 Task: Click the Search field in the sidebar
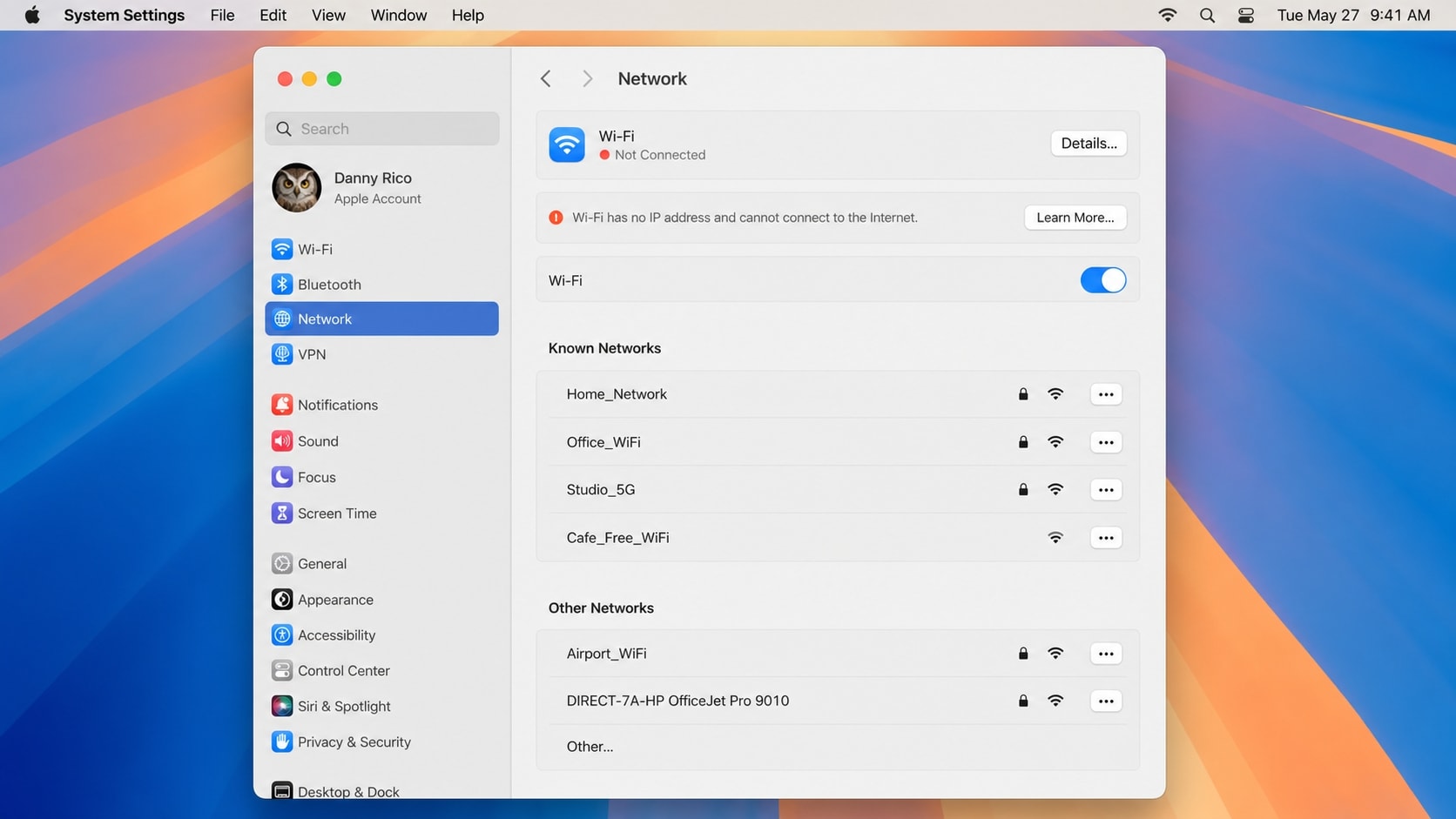tap(381, 129)
